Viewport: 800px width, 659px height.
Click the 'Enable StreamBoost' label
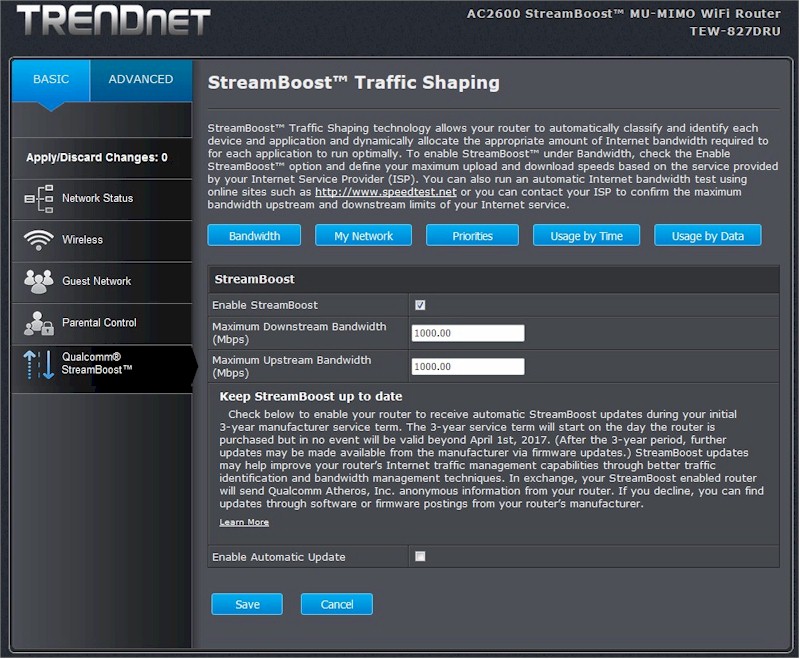click(265, 305)
